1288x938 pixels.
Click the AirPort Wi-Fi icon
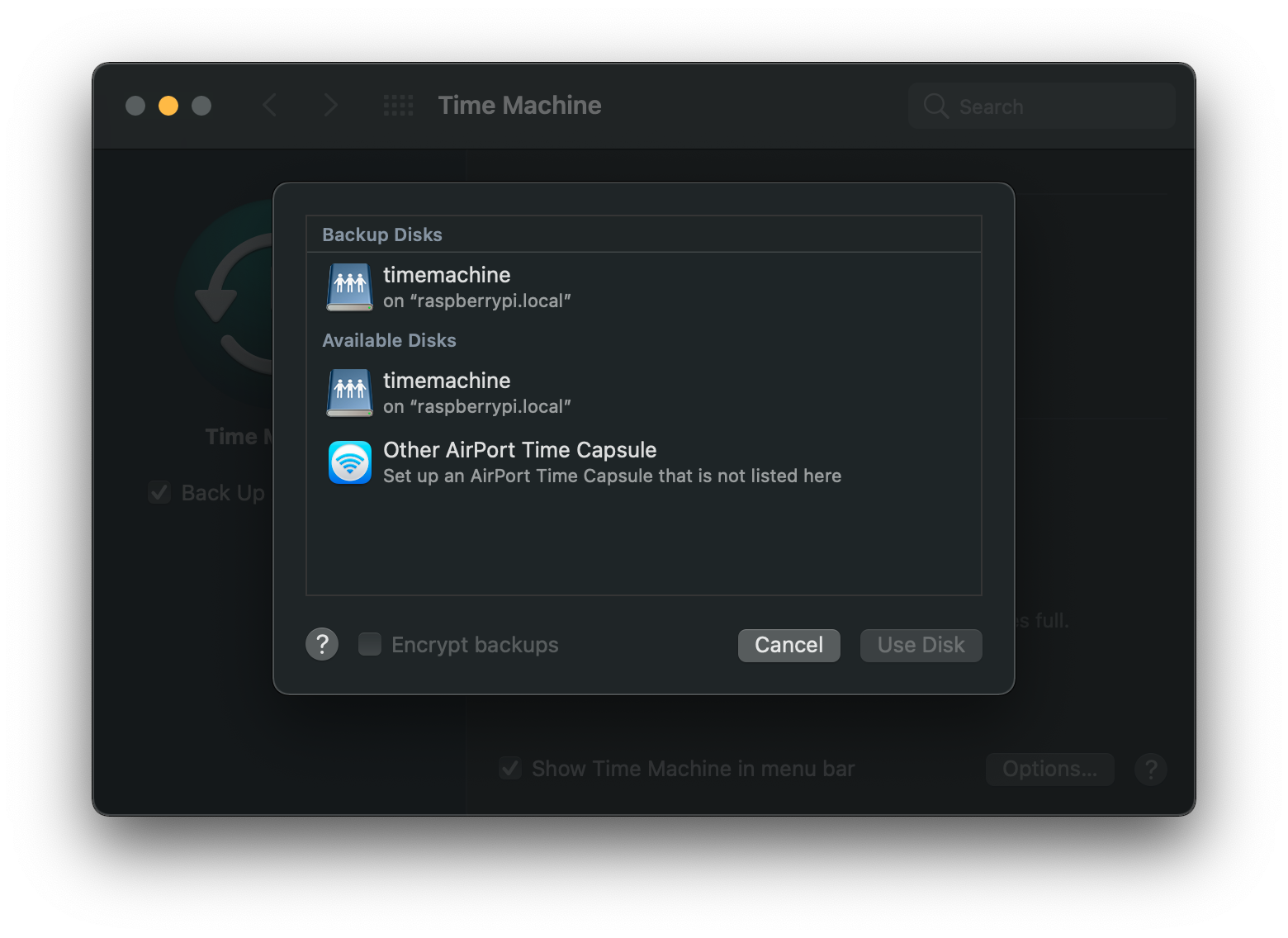[x=350, y=462]
